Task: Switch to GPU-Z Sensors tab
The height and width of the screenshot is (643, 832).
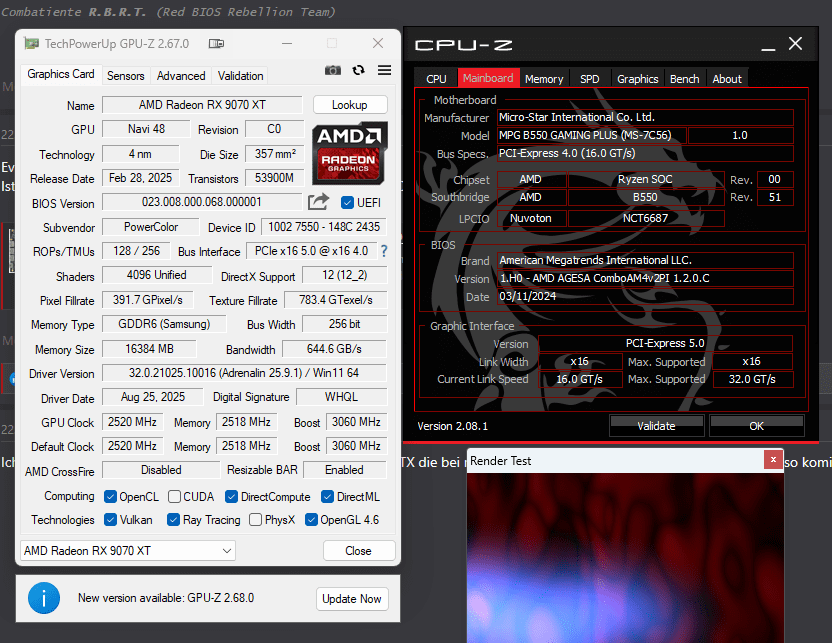Action: pyautogui.click(x=125, y=76)
